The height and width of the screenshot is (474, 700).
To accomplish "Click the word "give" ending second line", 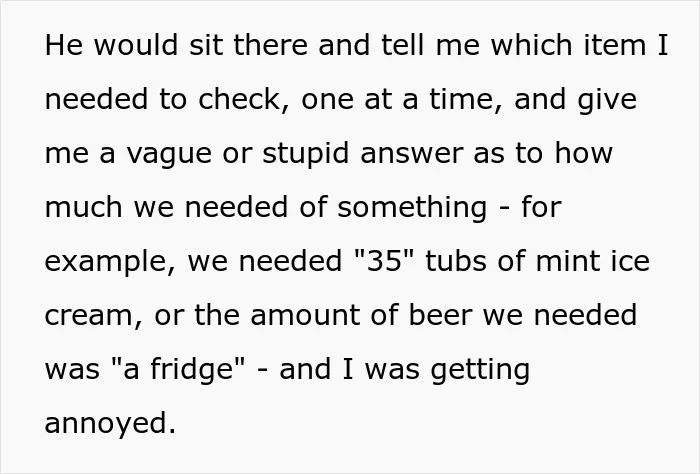I will pos(607,100).
